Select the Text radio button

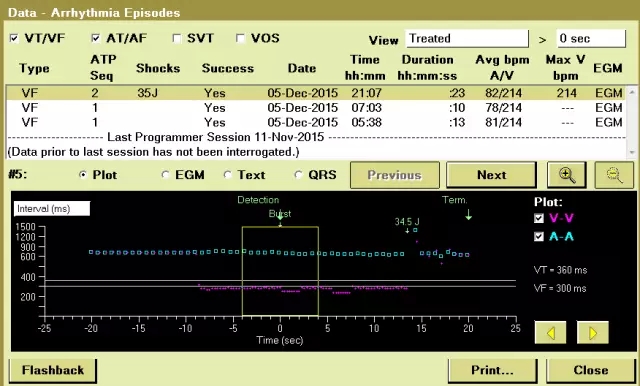pyautogui.click(x=228, y=175)
